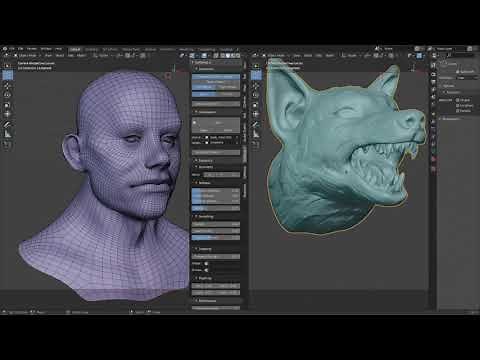Select the Transform tool in right viewport
480x360 pixels.
256,114
